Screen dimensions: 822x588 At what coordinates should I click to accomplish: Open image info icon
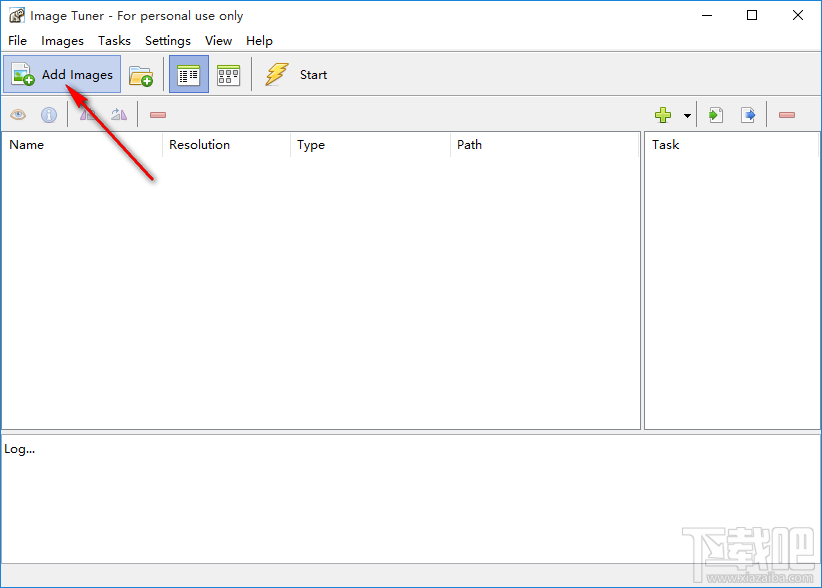pos(49,114)
